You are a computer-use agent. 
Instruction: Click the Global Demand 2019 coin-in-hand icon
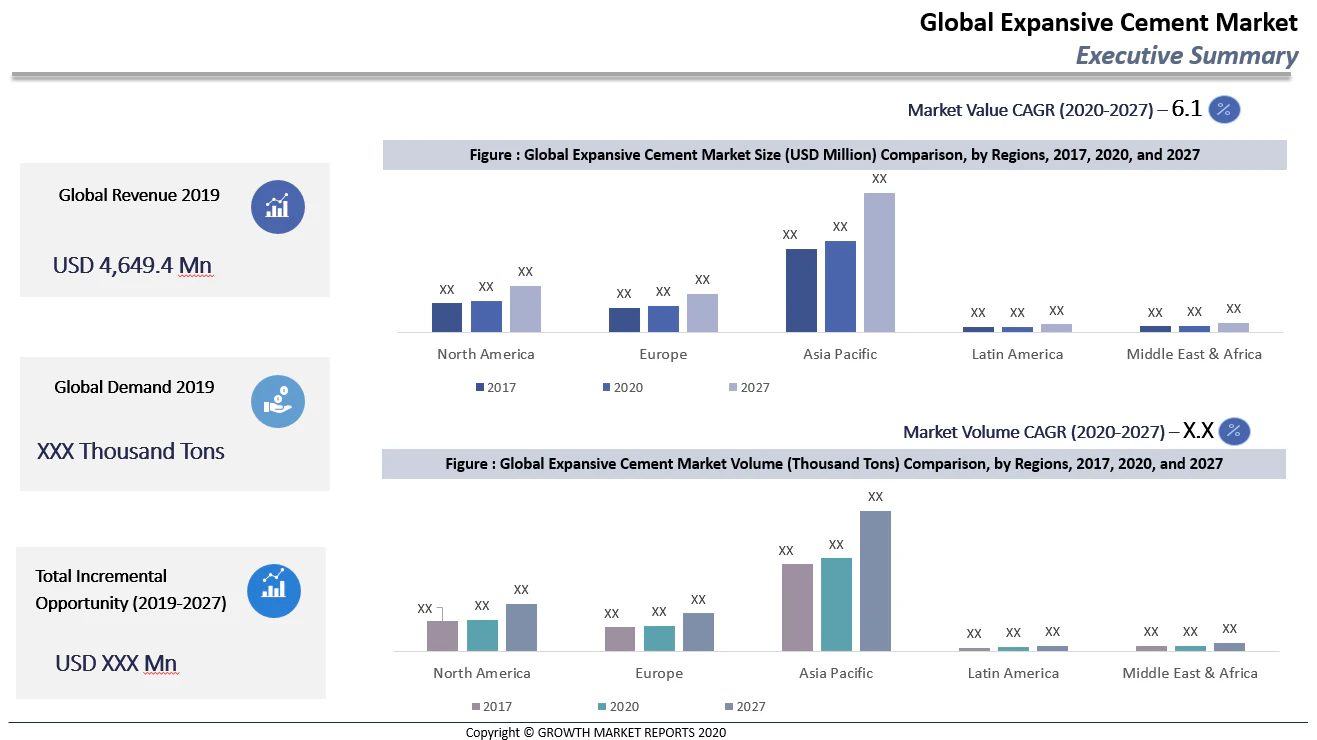pyautogui.click(x=277, y=401)
